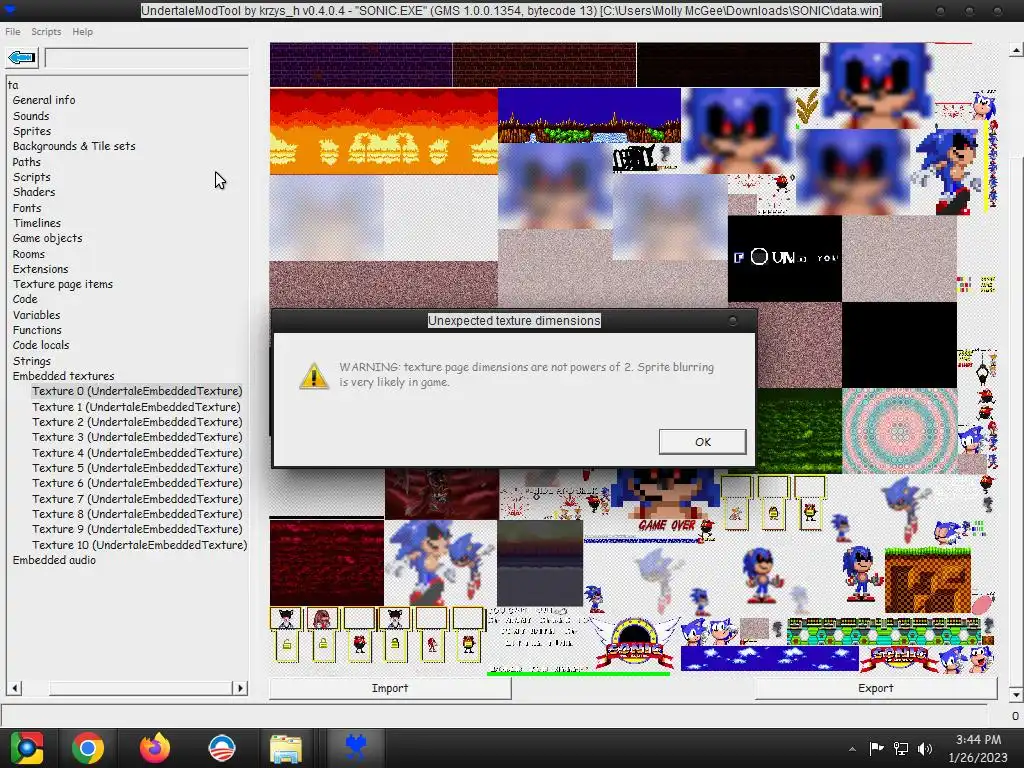Select Rooms in the tree
This screenshot has height=768, width=1024.
(x=29, y=254)
